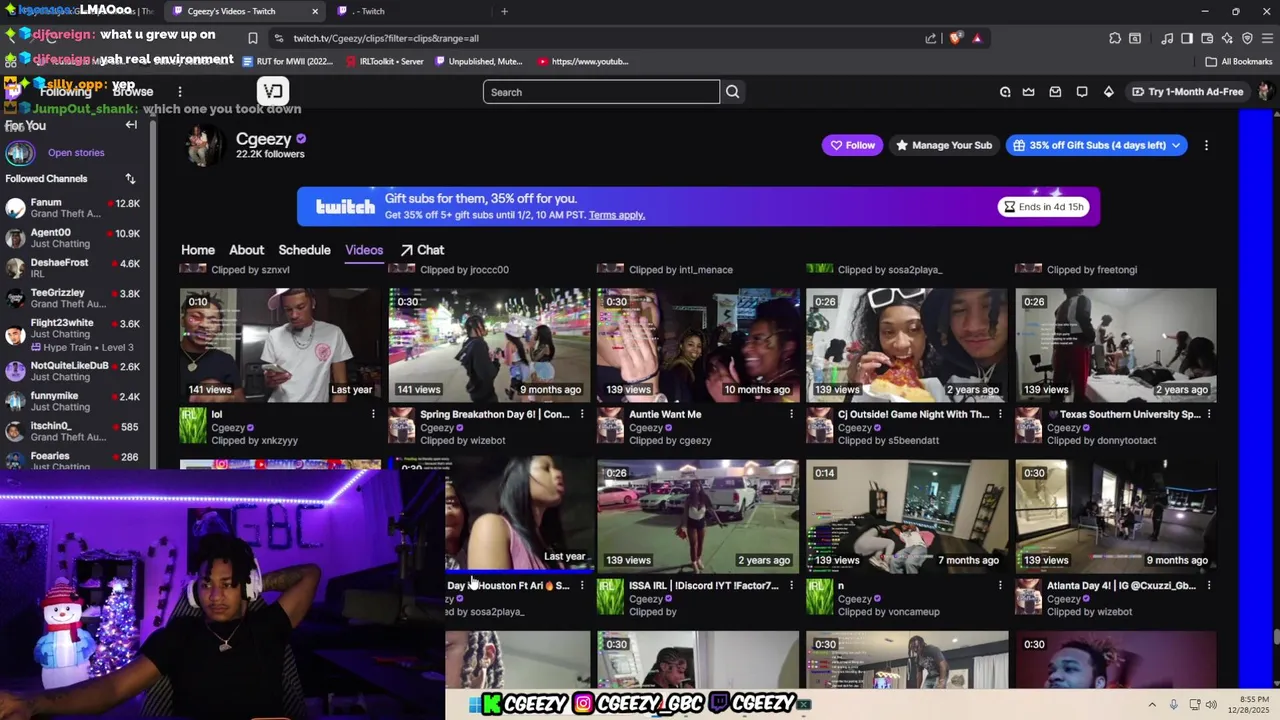The width and height of the screenshot is (1280, 720).
Task: Play the 'lol' clip thumbnail
Action: click(280, 345)
